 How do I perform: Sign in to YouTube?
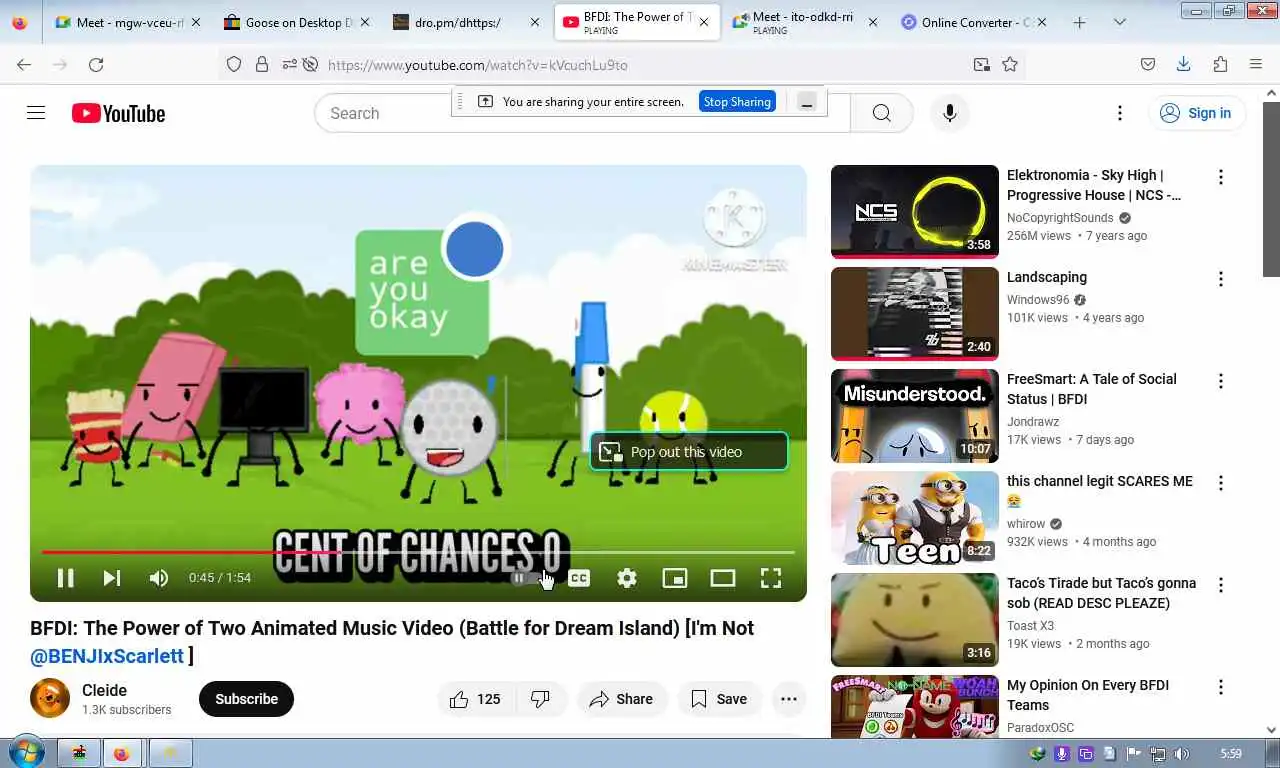click(x=1196, y=113)
